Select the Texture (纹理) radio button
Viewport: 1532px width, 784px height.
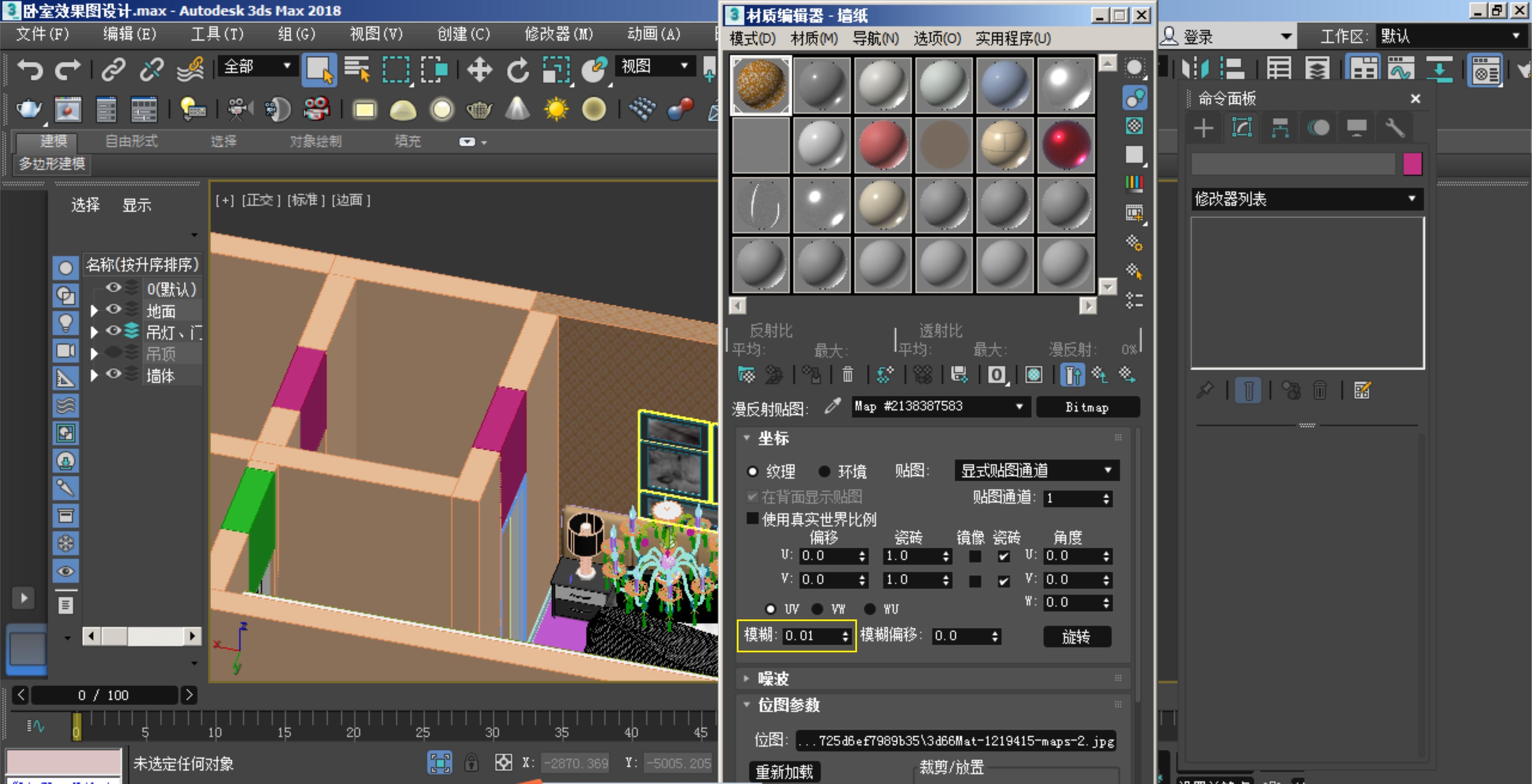[x=753, y=472]
